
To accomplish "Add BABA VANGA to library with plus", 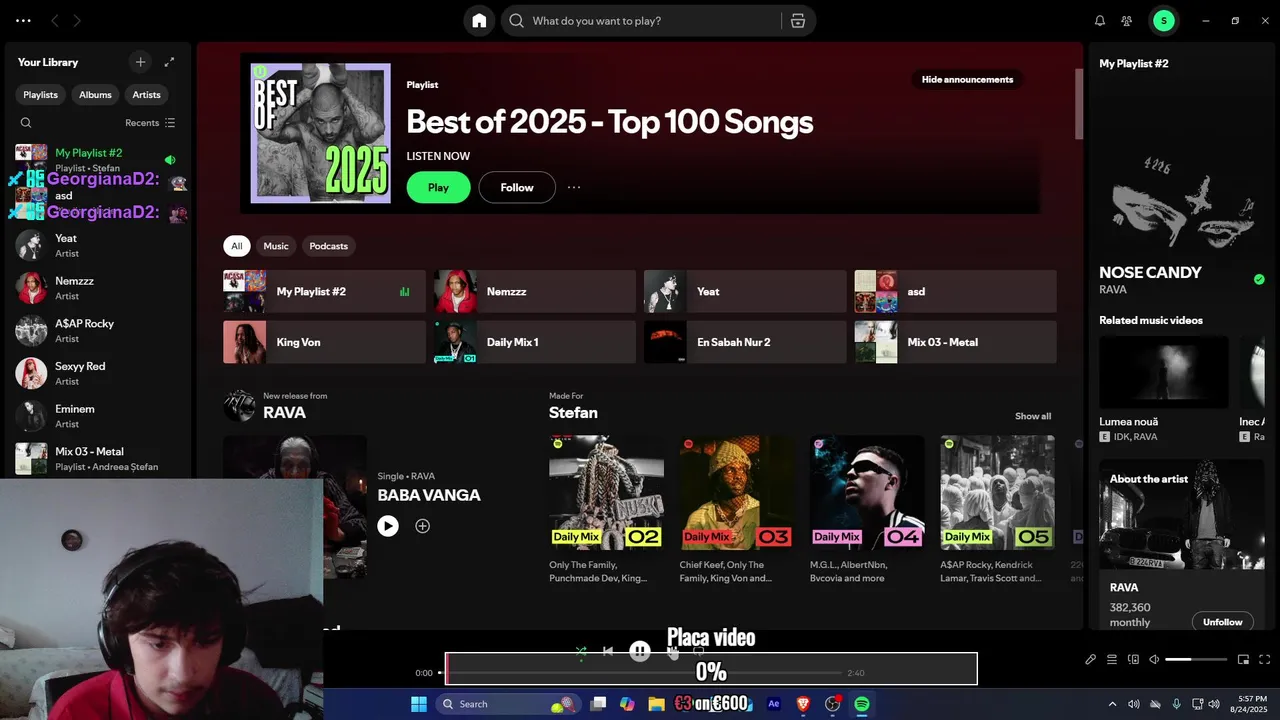I will pos(422,526).
